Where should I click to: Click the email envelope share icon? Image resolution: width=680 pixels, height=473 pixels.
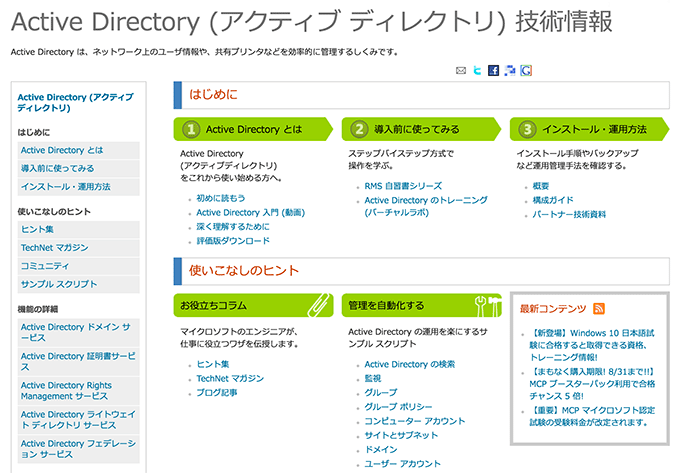click(461, 70)
